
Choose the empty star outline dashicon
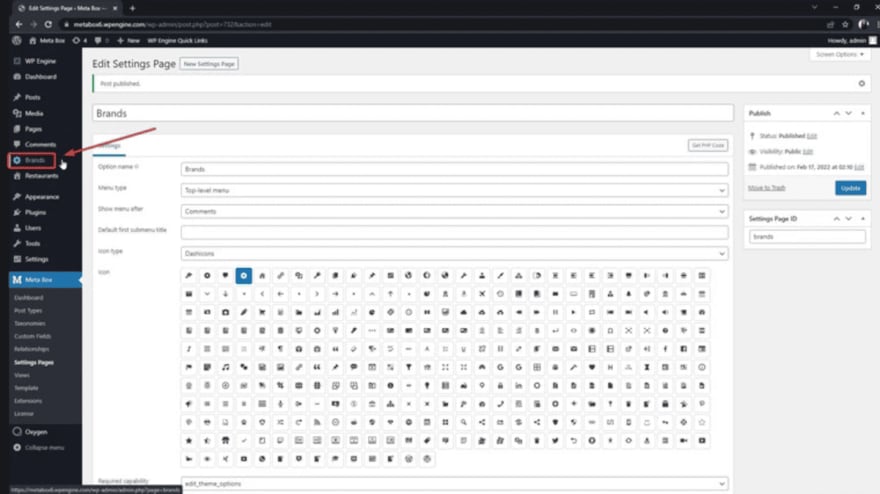(702, 422)
